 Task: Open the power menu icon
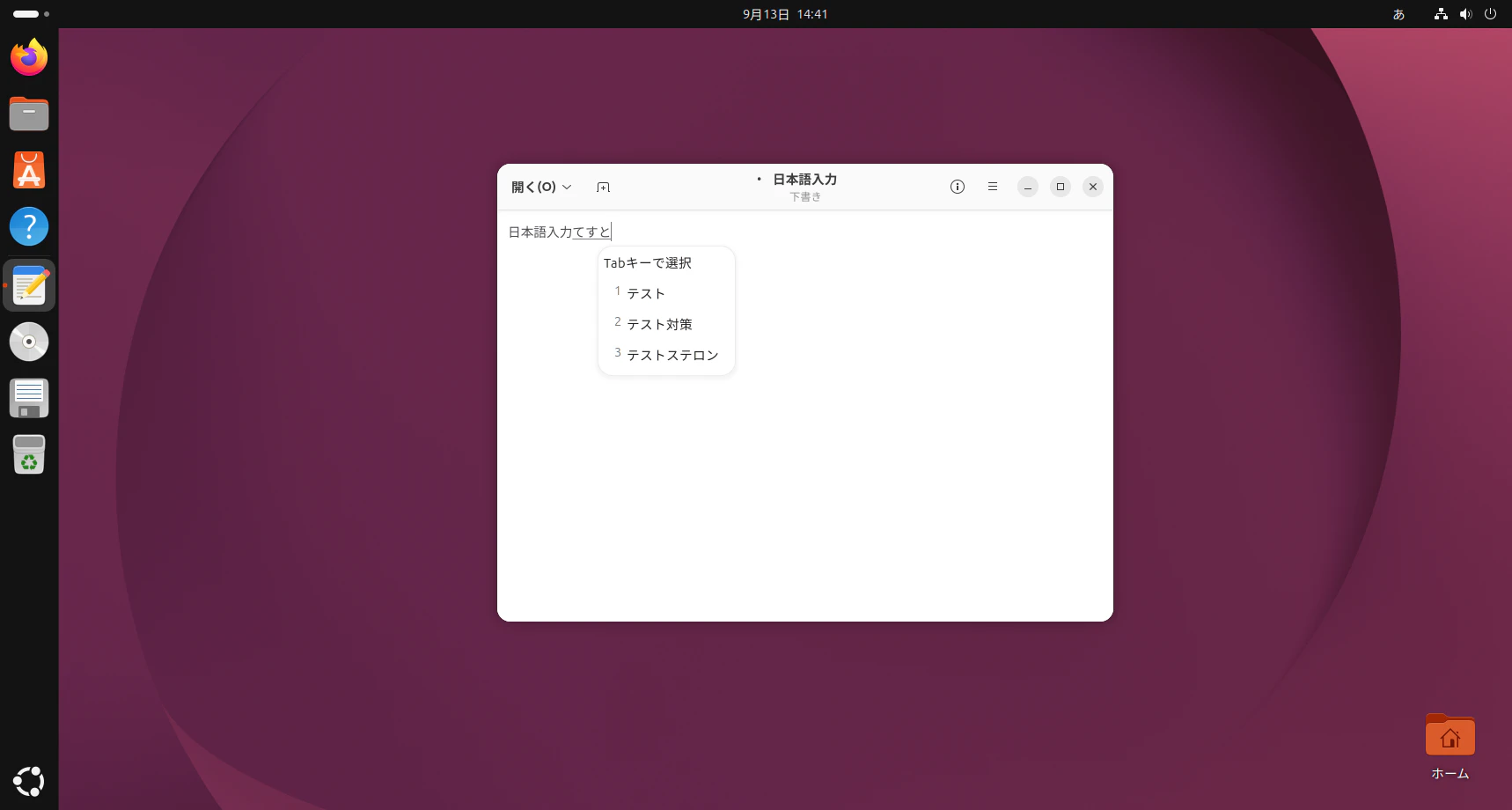1490,14
